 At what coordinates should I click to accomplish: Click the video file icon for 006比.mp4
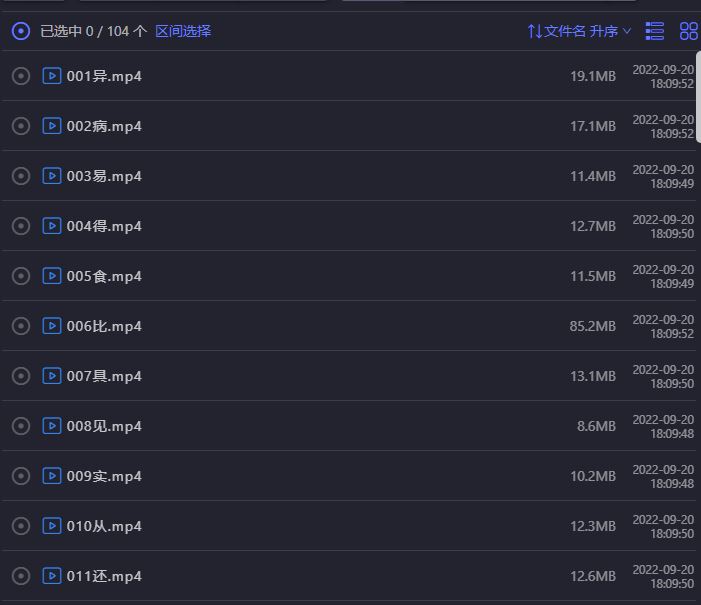tap(52, 326)
